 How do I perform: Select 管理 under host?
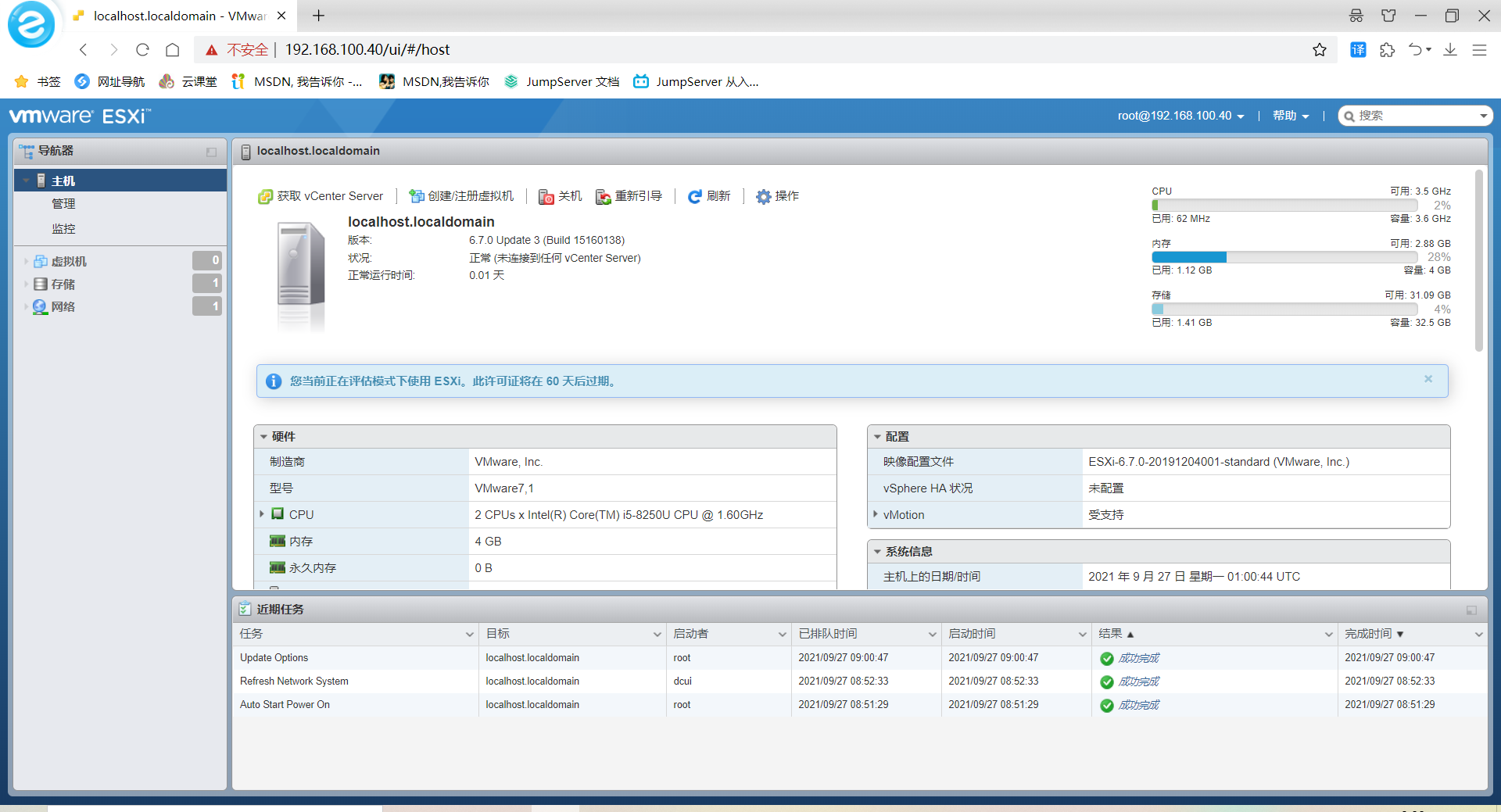pyautogui.click(x=63, y=204)
